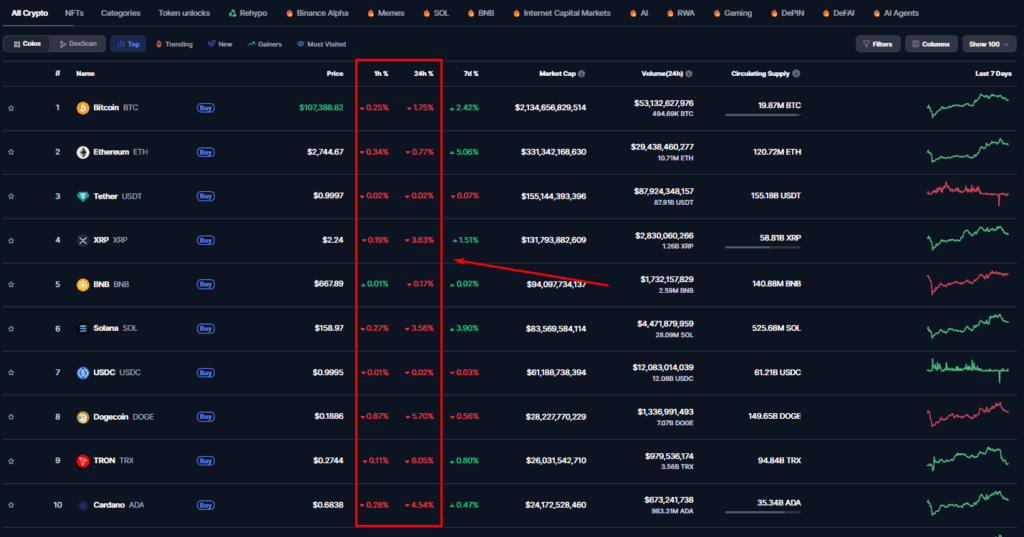The width and height of the screenshot is (1024, 537).
Task: Open the Columns selector
Action: [931, 44]
